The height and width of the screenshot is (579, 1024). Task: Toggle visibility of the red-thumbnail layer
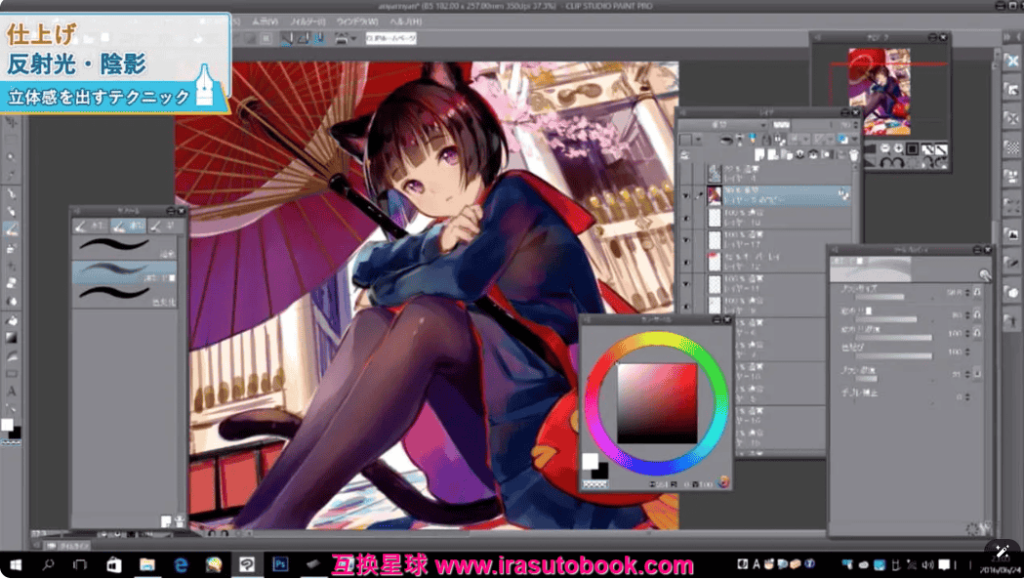(x=685, y=261)
